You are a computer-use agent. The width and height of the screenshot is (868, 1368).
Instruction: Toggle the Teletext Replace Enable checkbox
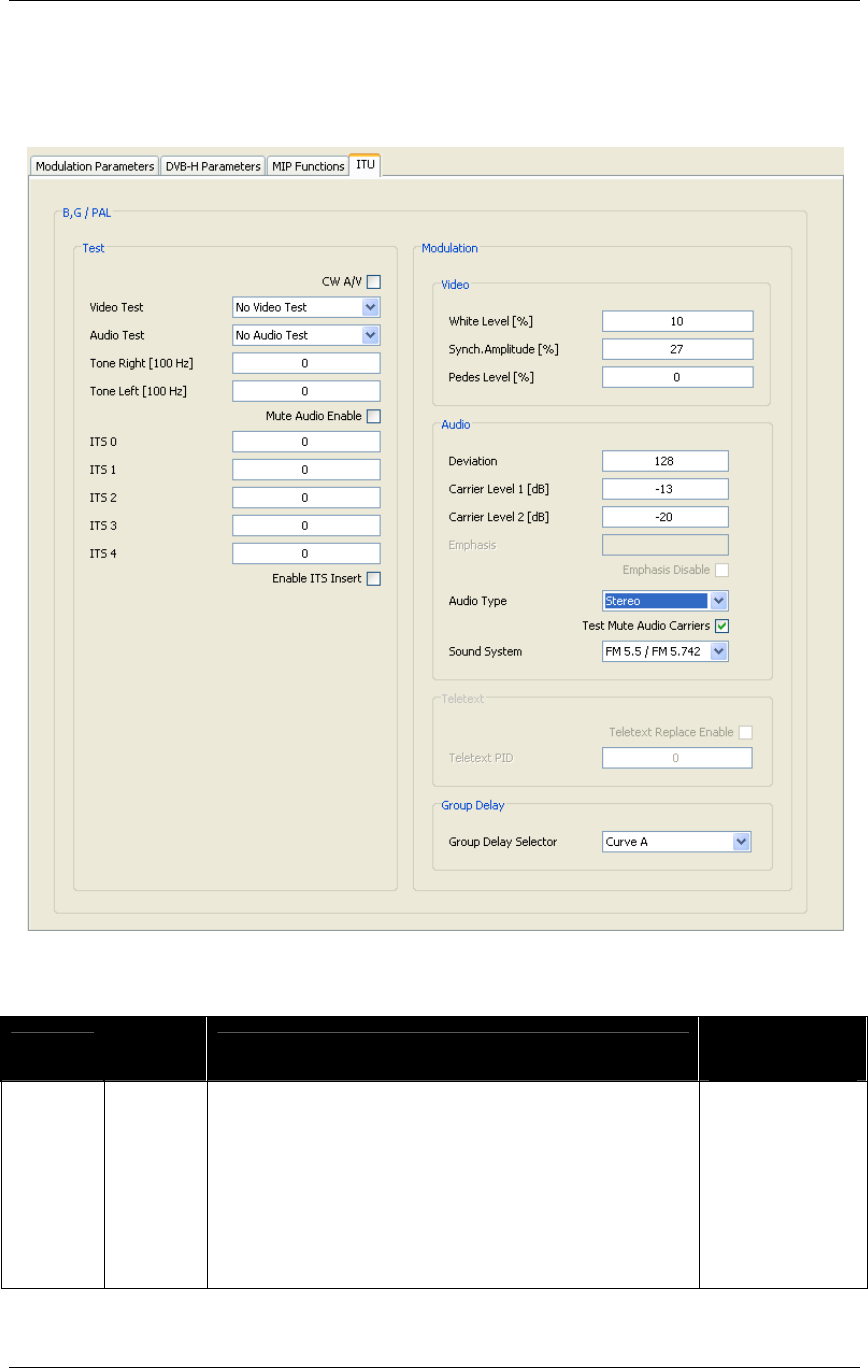(745, 732)
